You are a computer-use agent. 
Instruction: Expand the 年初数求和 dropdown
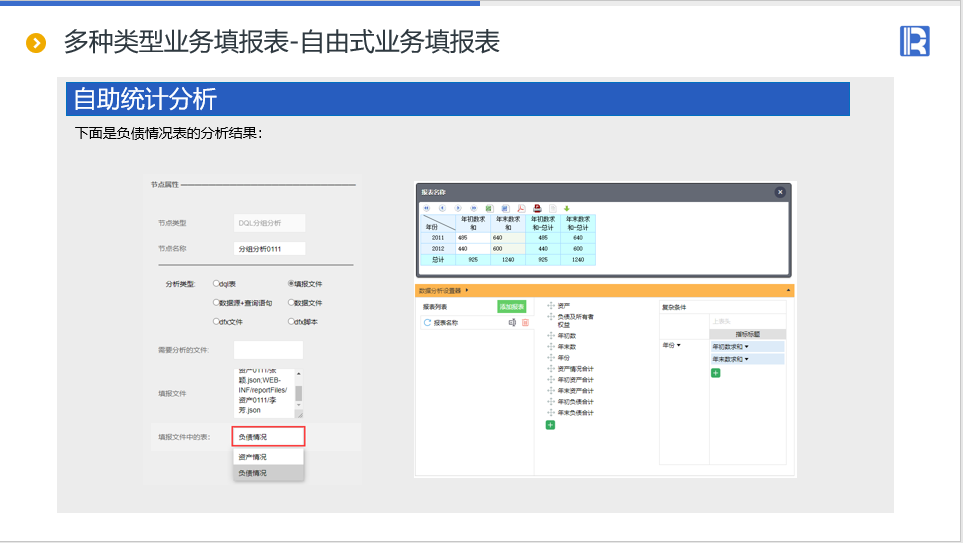coord(746,346)
